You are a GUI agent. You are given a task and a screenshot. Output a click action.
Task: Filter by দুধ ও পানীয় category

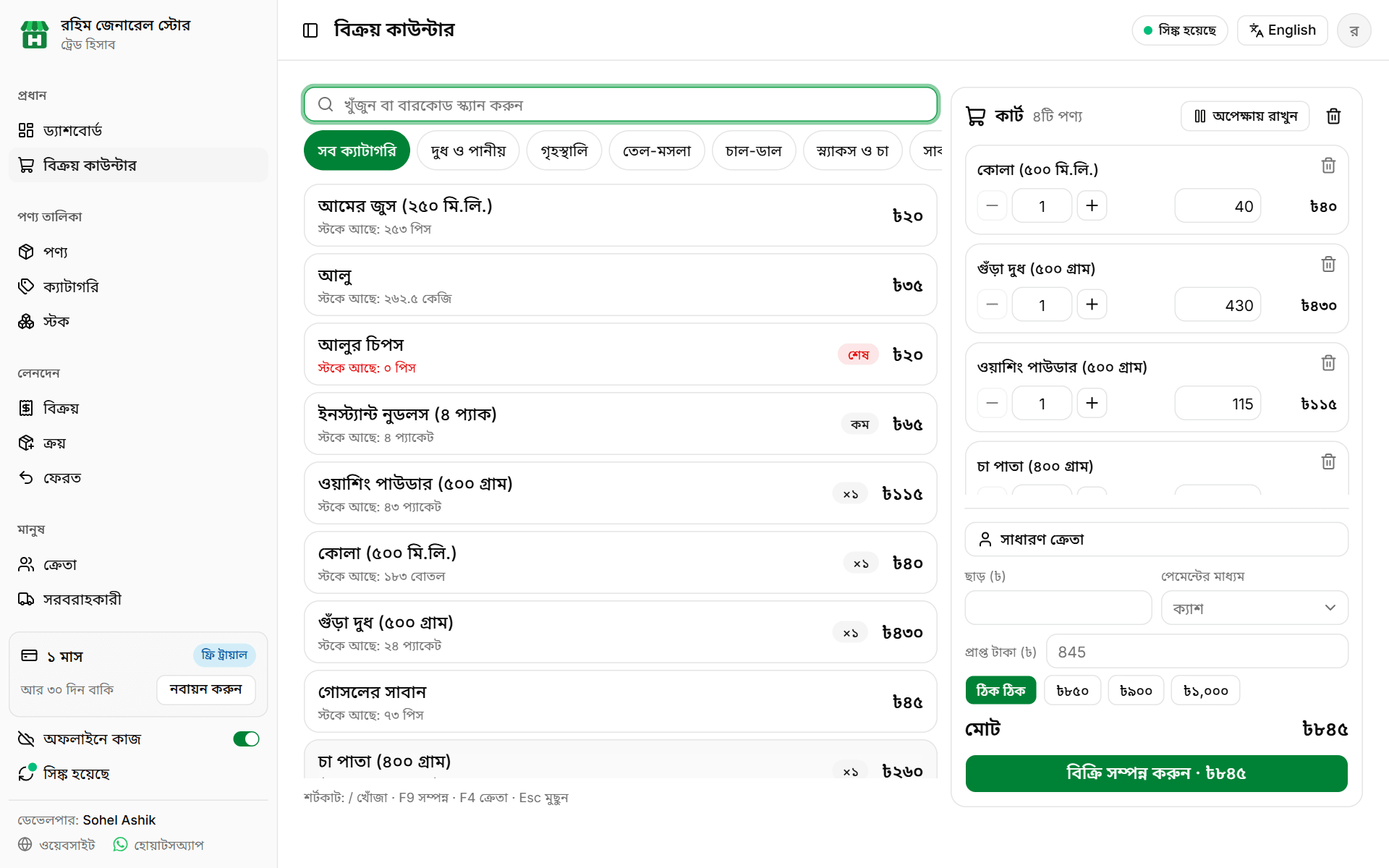coord(468,150)
